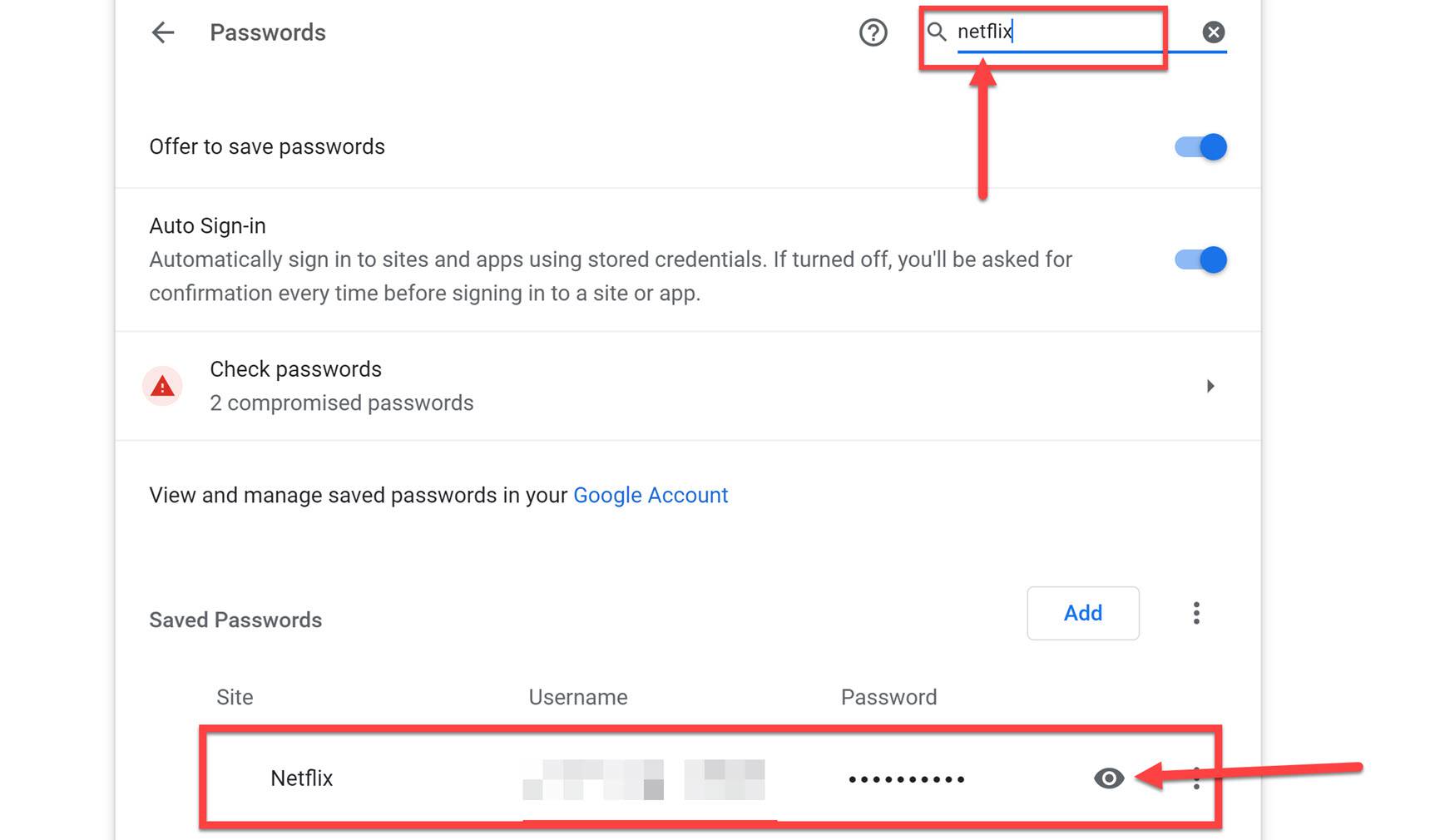Viewport: 1430px width, 840px height.
Task: Open Passwords help
Action: click(872, 32)
